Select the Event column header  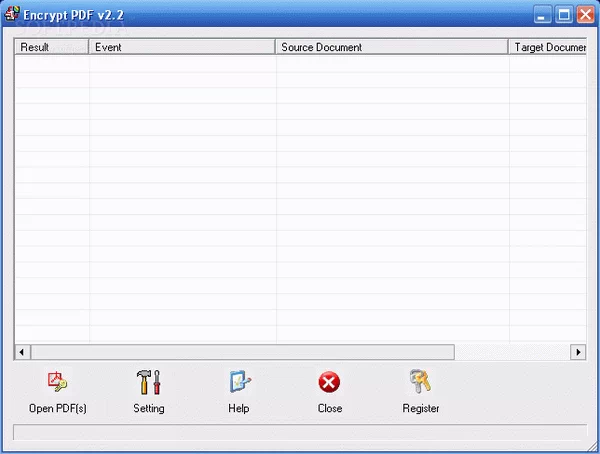[x=182, y=47]
